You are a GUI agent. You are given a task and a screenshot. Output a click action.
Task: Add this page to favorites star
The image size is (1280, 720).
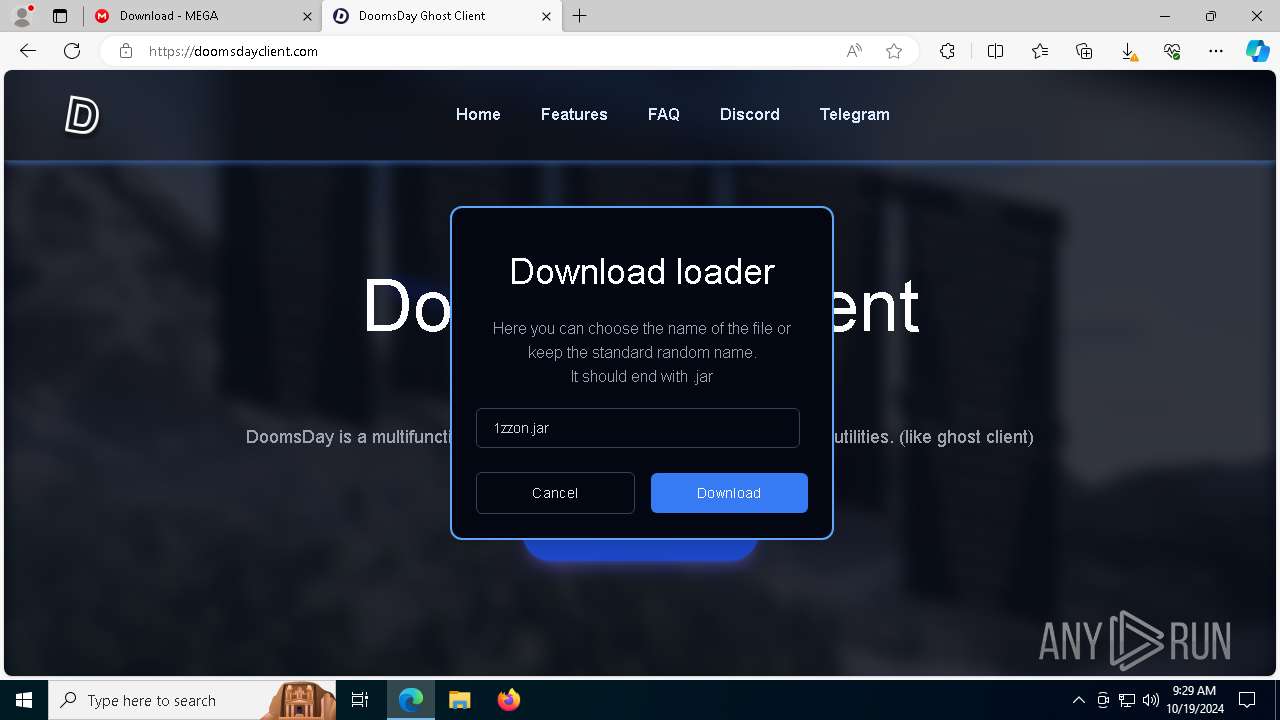894,51
